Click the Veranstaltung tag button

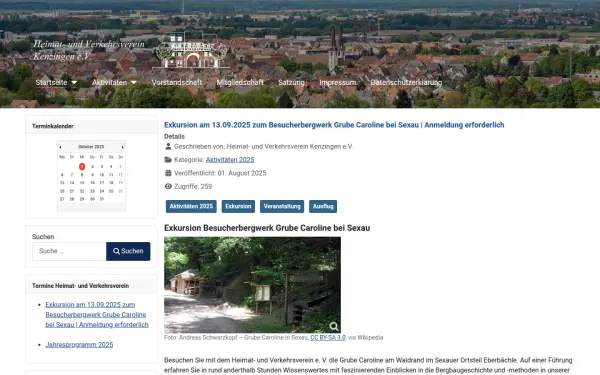tap(282, 206)
